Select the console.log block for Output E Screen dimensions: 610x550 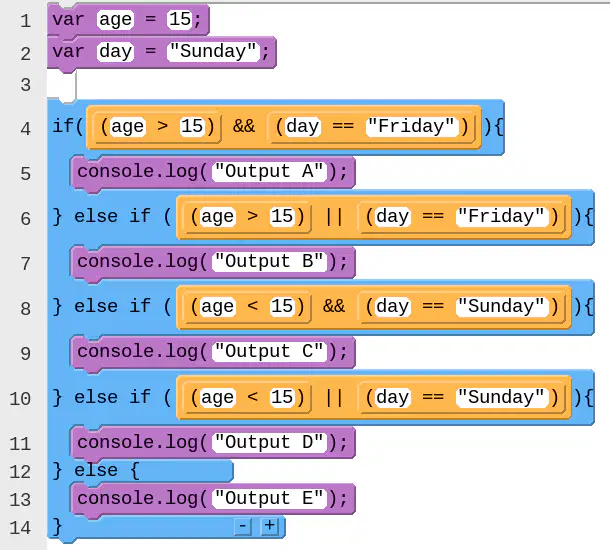coord(212,499)
